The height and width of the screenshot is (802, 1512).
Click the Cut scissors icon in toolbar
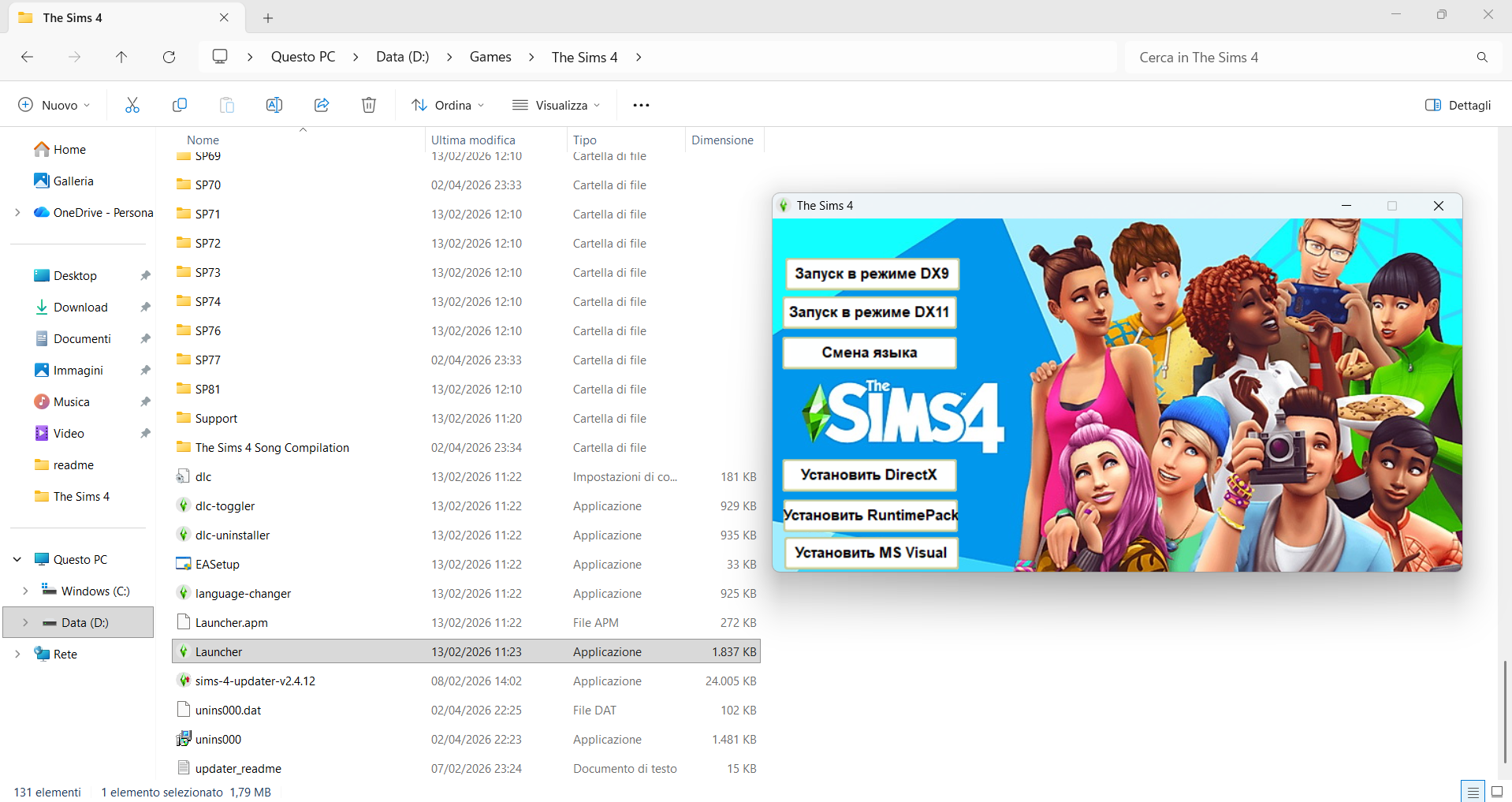132,105
